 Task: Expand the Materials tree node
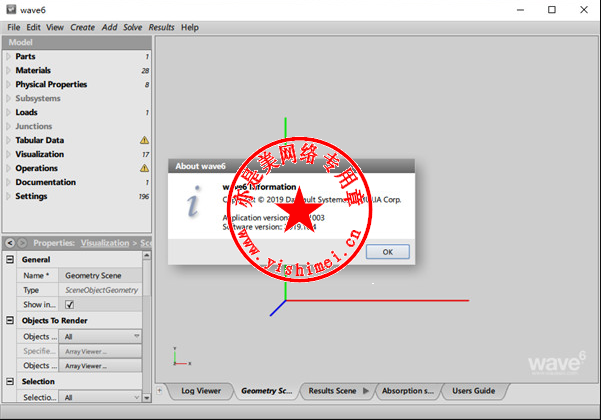pyautogui.click(x=8, y=71)
